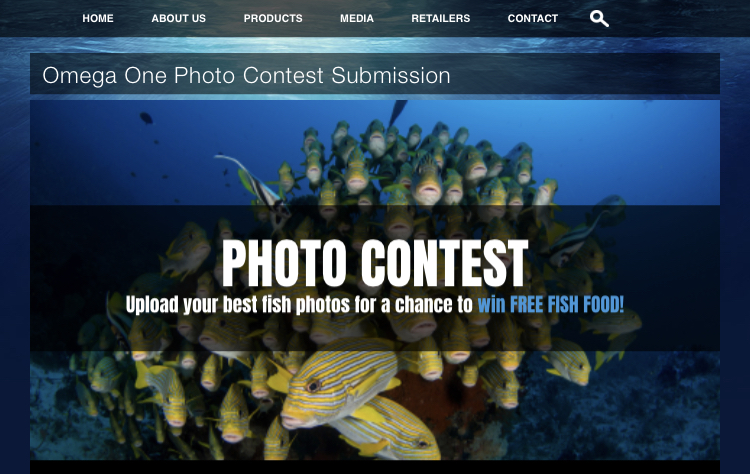750x474 pixels.
Task: Click the CONTACT navigation link
Action: (x=532, y=19)
